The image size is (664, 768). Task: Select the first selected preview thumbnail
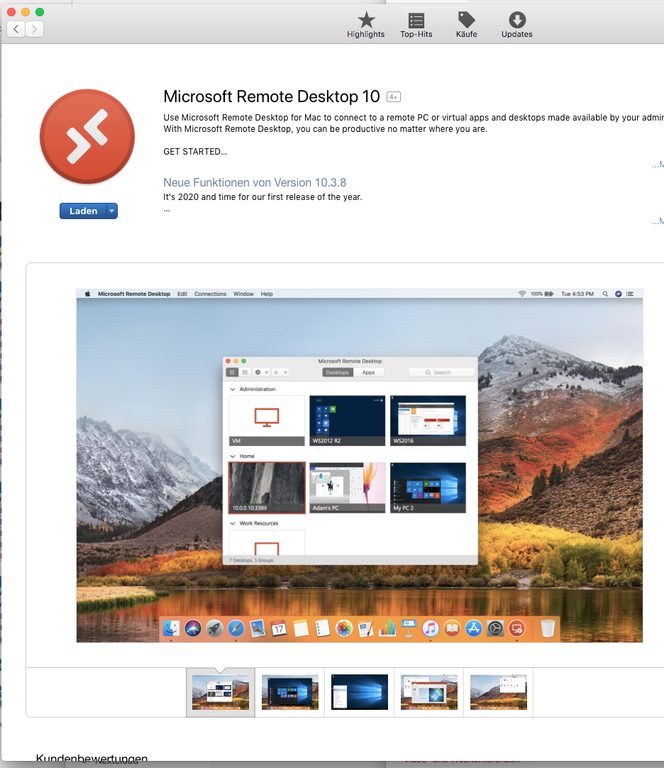pyautogui.click(x=220, y=692)
